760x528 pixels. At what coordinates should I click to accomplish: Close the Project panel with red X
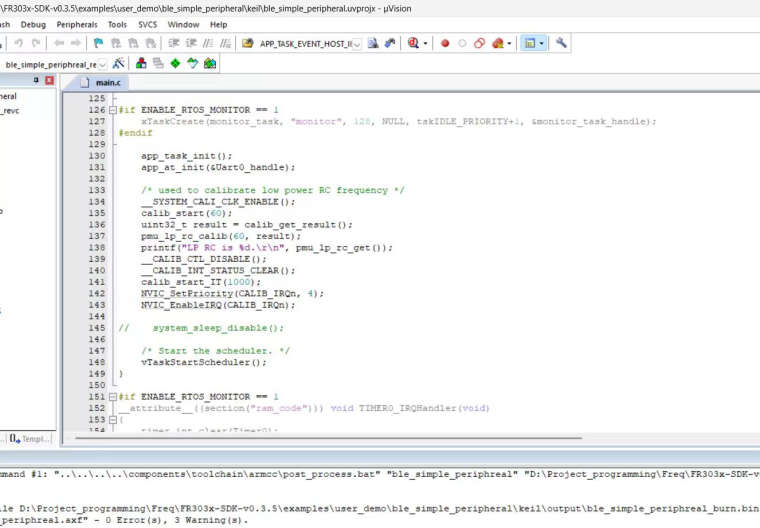pyautogui.click(x=49, y=80)
